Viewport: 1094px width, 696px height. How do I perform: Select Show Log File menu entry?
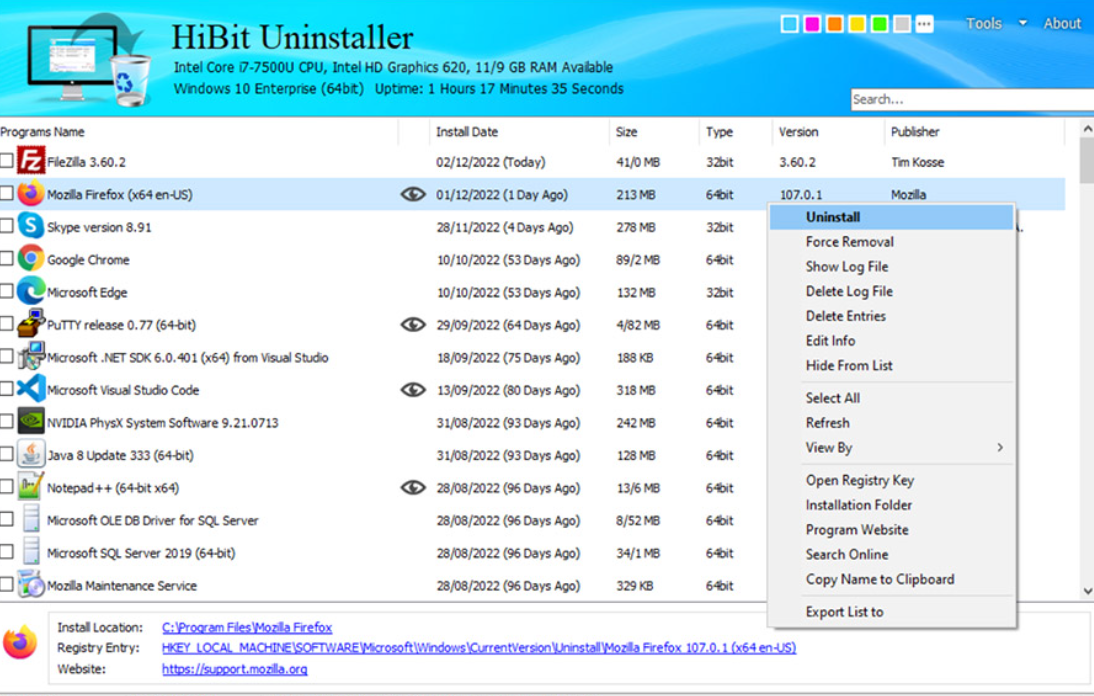[x=892, y=266]
